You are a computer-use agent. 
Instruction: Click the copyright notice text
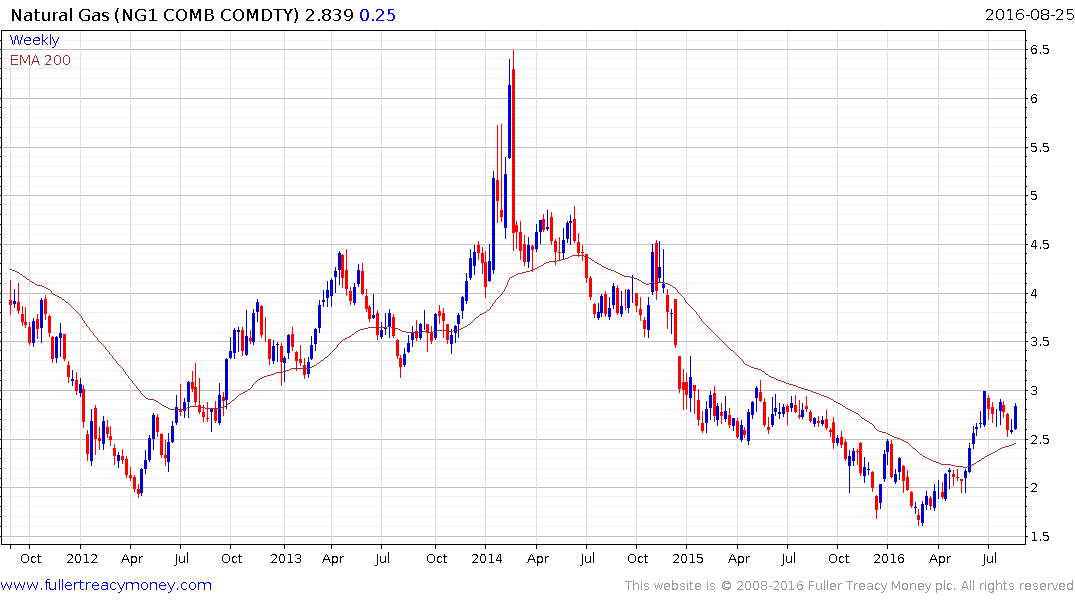[x=849, y=586]
